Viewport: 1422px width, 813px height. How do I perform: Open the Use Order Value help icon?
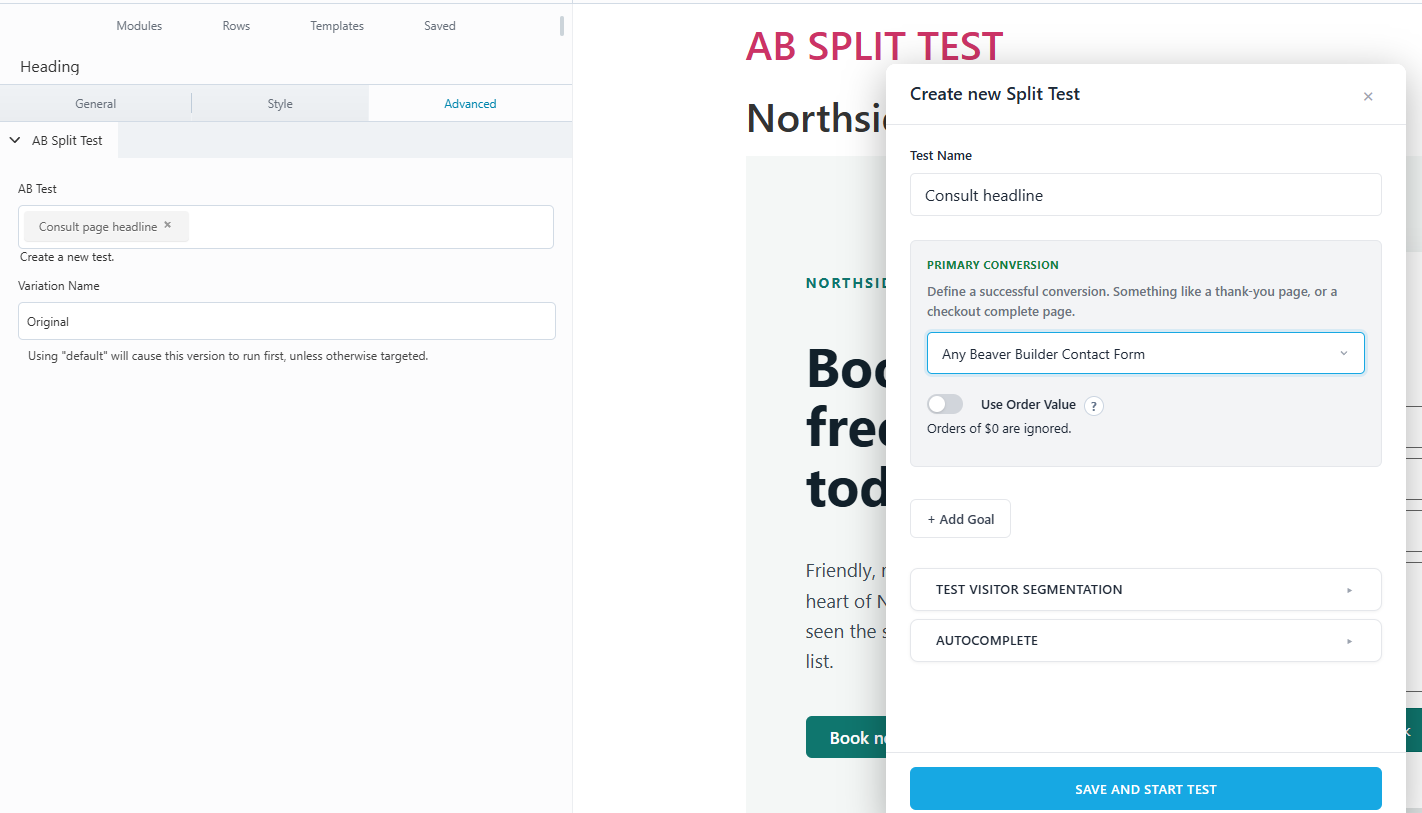[x=1094, y=406]
